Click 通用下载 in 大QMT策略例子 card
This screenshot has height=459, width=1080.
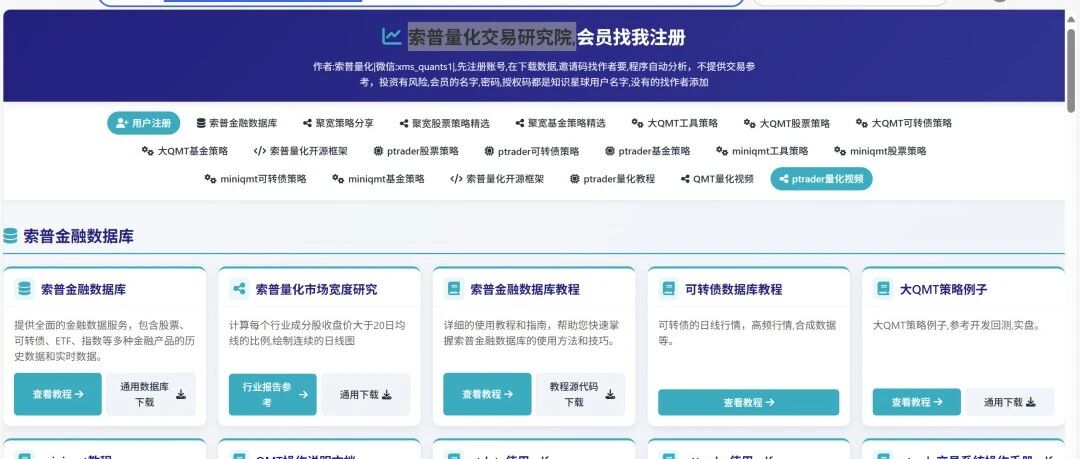coord(1010,402)
